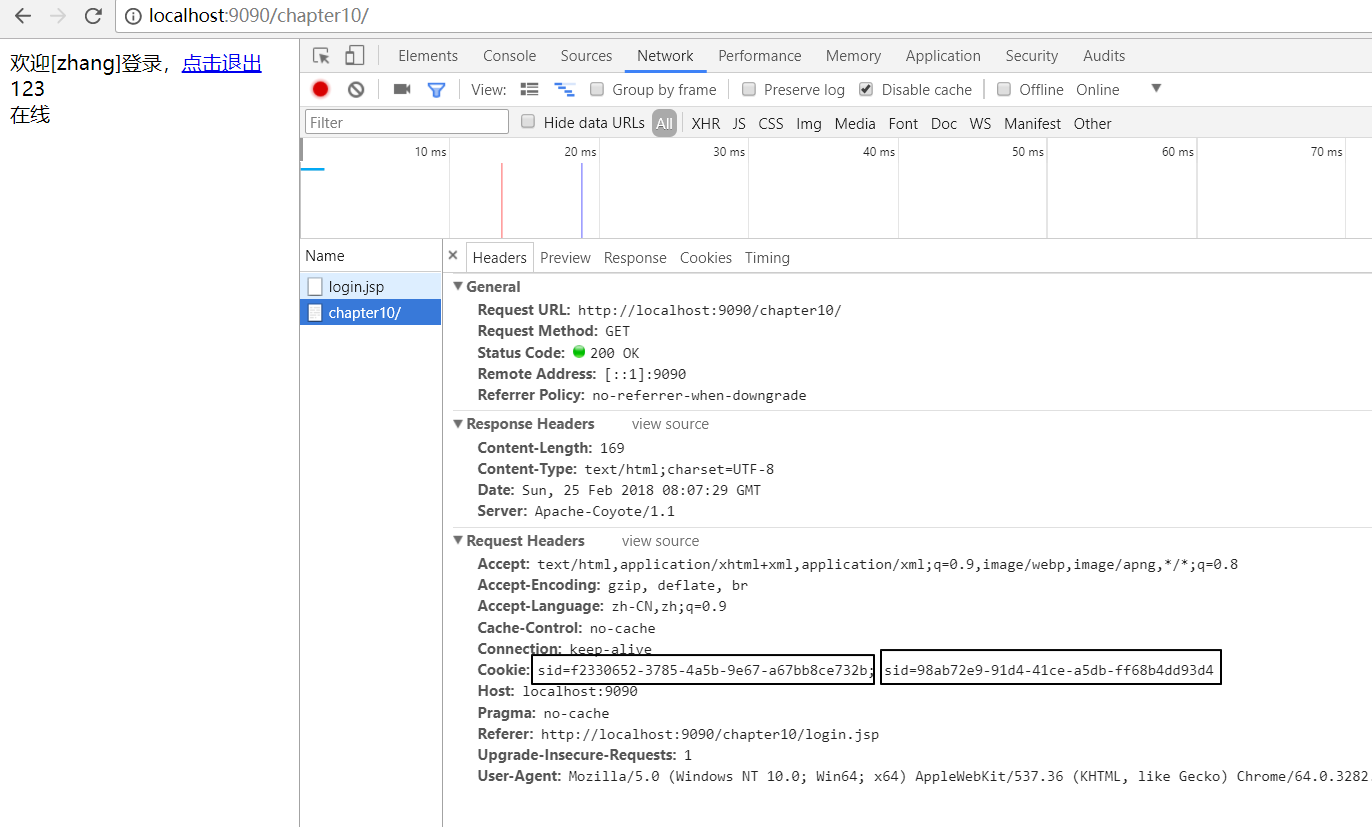Open the Memory tab
The image size is (1372, 827).
pyautogui.click(x=853, y=56)
